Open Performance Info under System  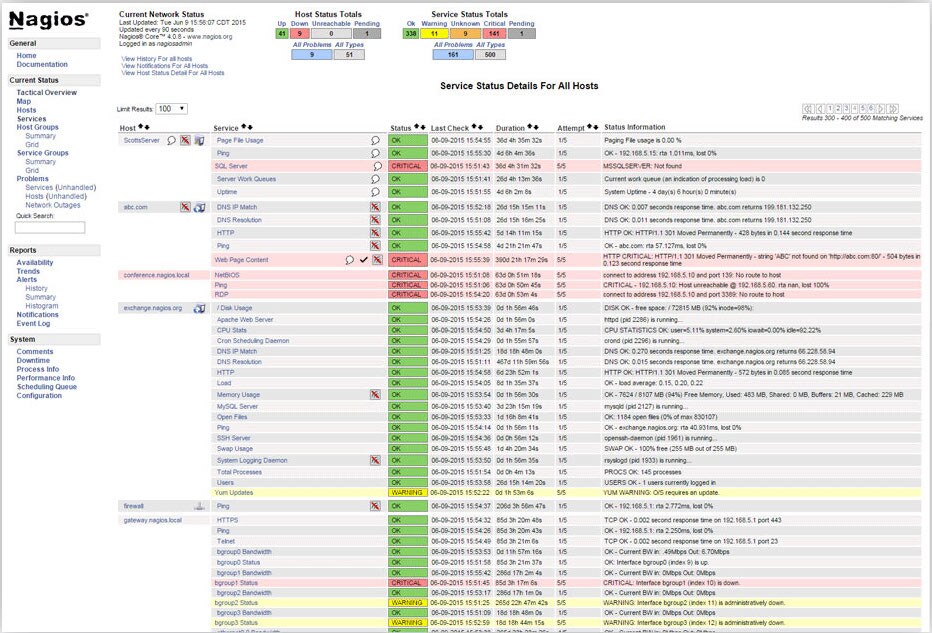[46, 378]
